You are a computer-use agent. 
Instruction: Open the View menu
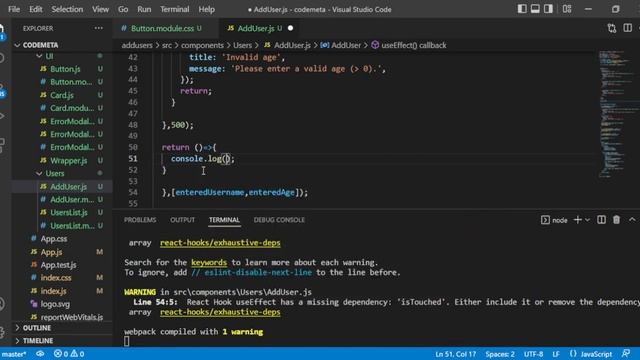[100, 9]
